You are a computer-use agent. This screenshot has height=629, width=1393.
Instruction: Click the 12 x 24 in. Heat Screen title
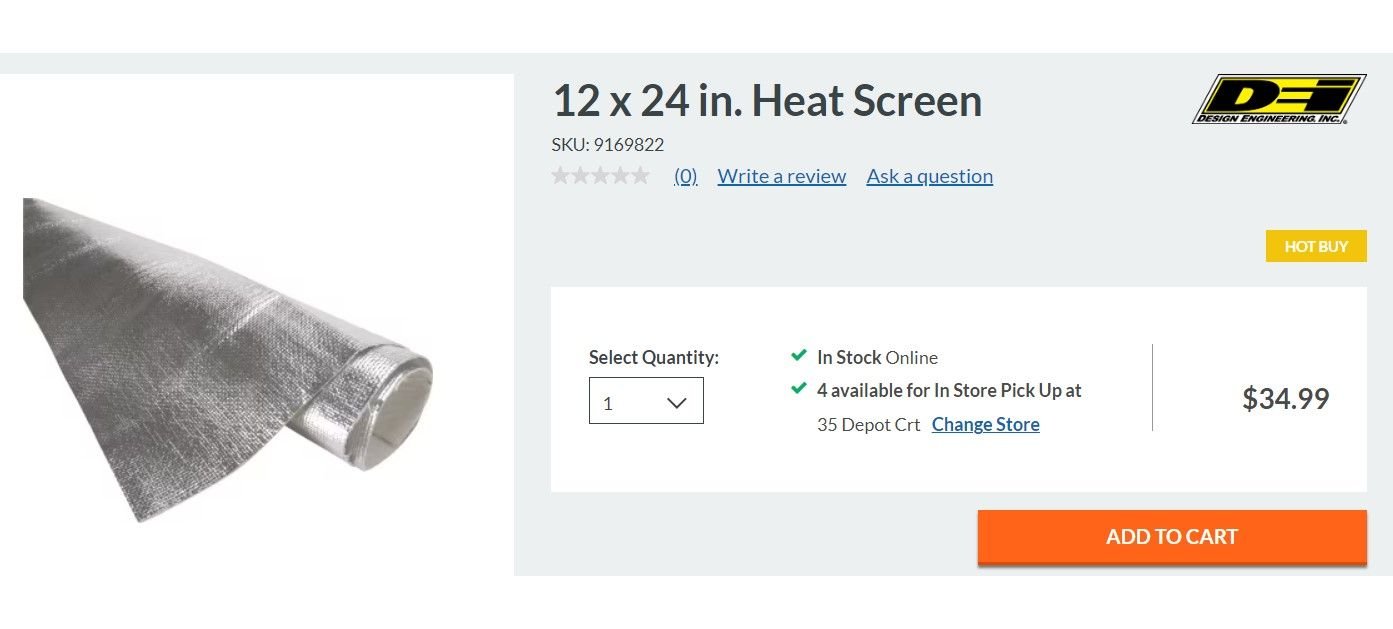766,101
